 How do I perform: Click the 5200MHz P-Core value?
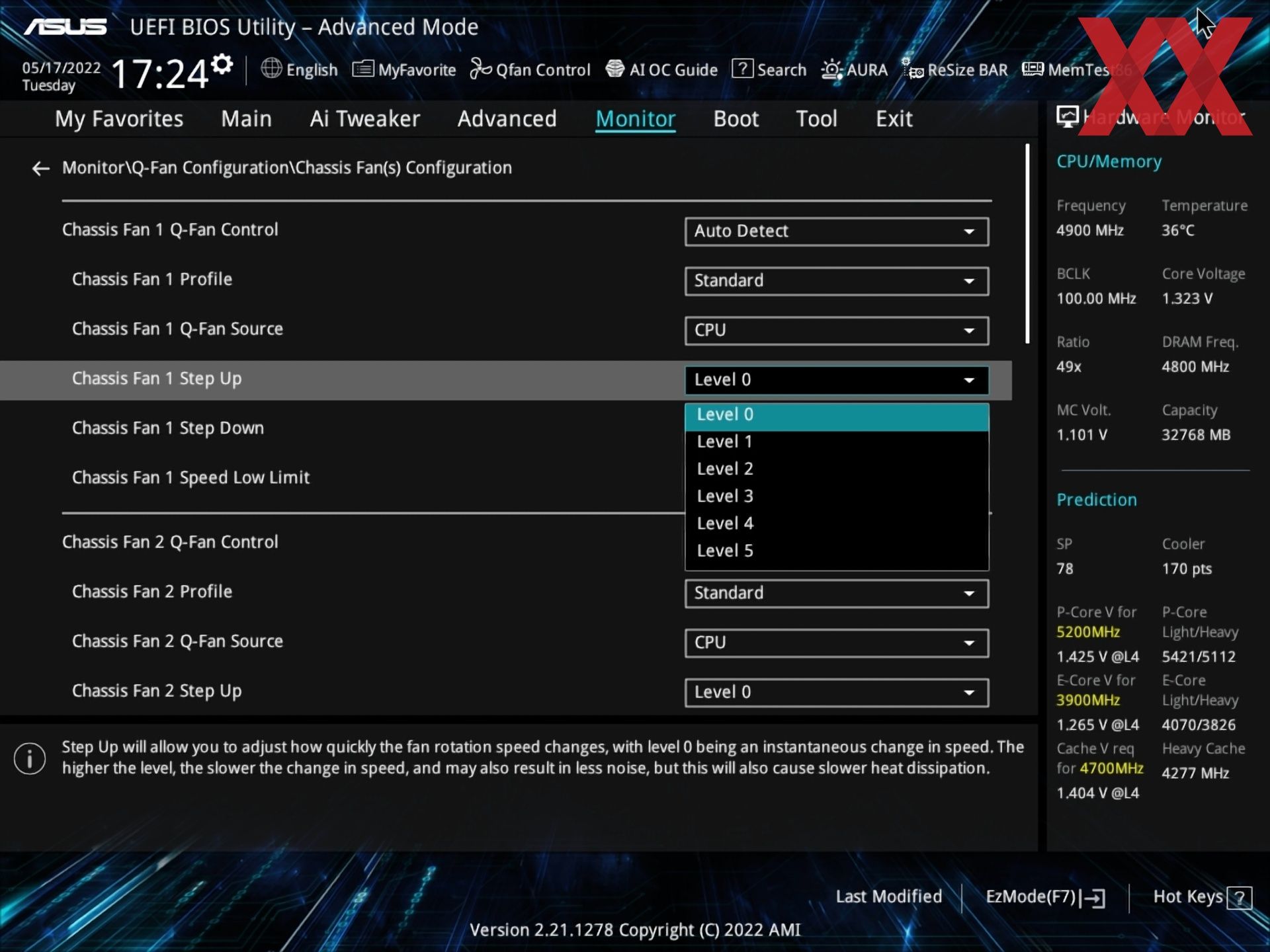click(1088, 632)
